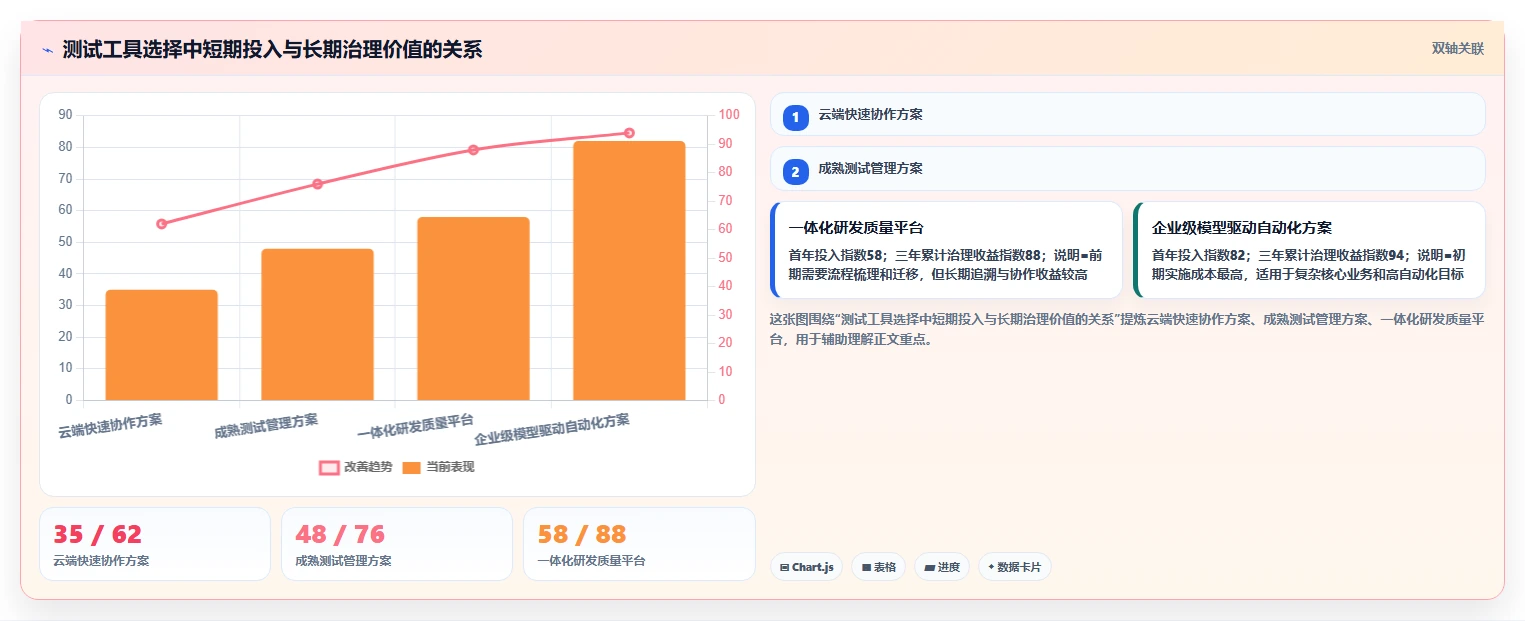Image resolution: width=1525 pixels, height=621 pixels.
Task: Click the summary paragraph starting 这张图围绕
Action: click(x=1127, y=329)
